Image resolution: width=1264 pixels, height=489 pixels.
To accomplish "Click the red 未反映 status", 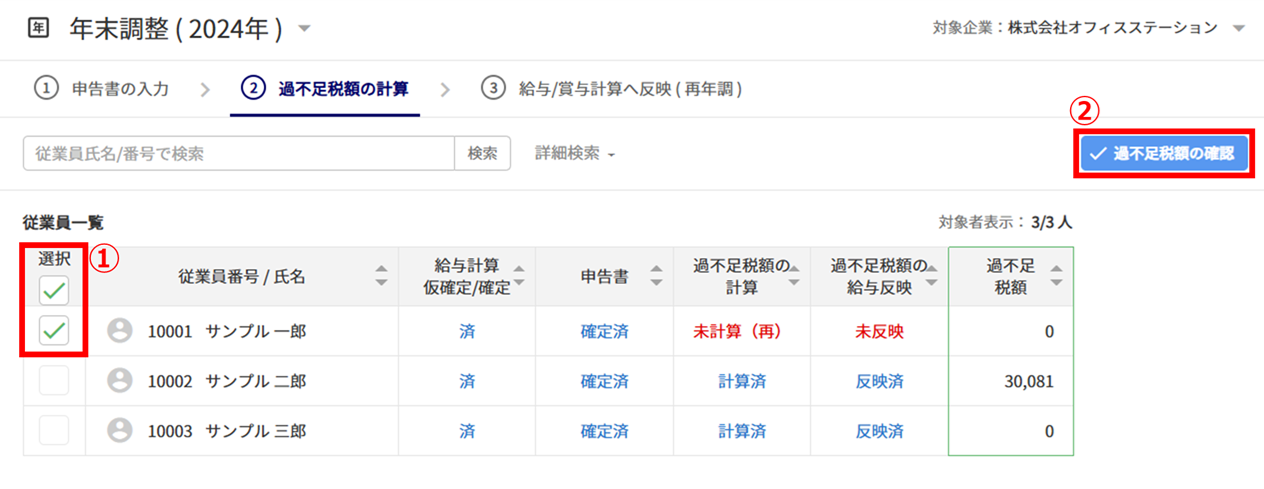I will click(880, 331).
